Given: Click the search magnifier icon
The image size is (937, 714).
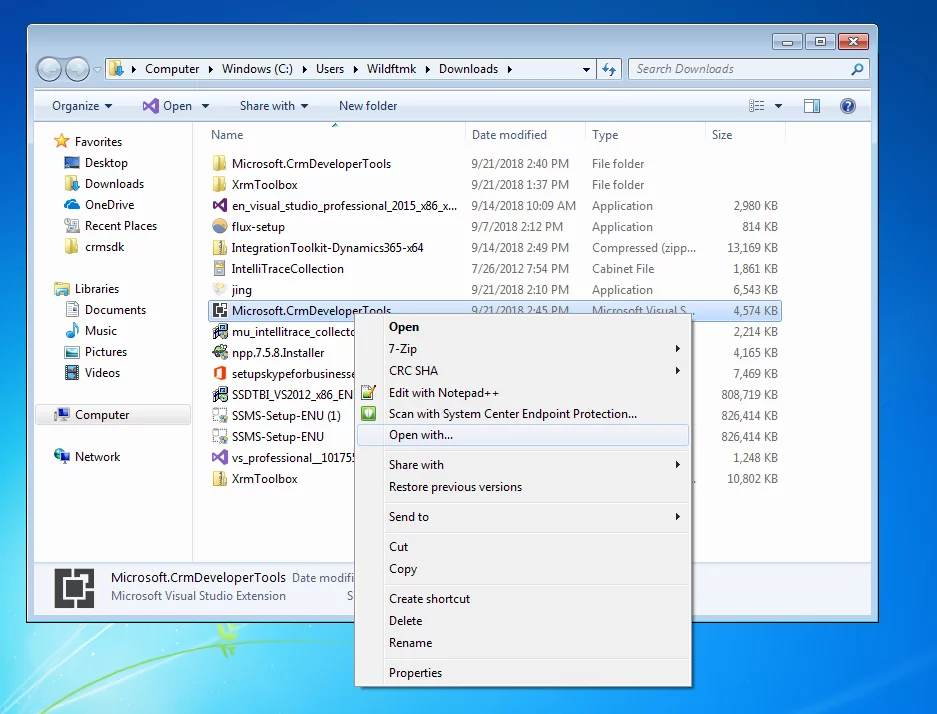Looking at the screenshot, I should tap(857, 69).
